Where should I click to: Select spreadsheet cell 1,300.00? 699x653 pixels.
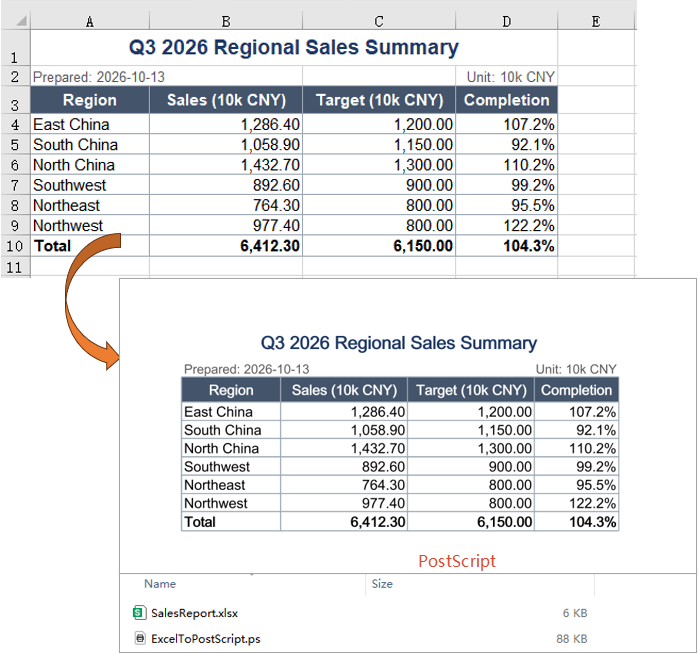click(379, 164)
